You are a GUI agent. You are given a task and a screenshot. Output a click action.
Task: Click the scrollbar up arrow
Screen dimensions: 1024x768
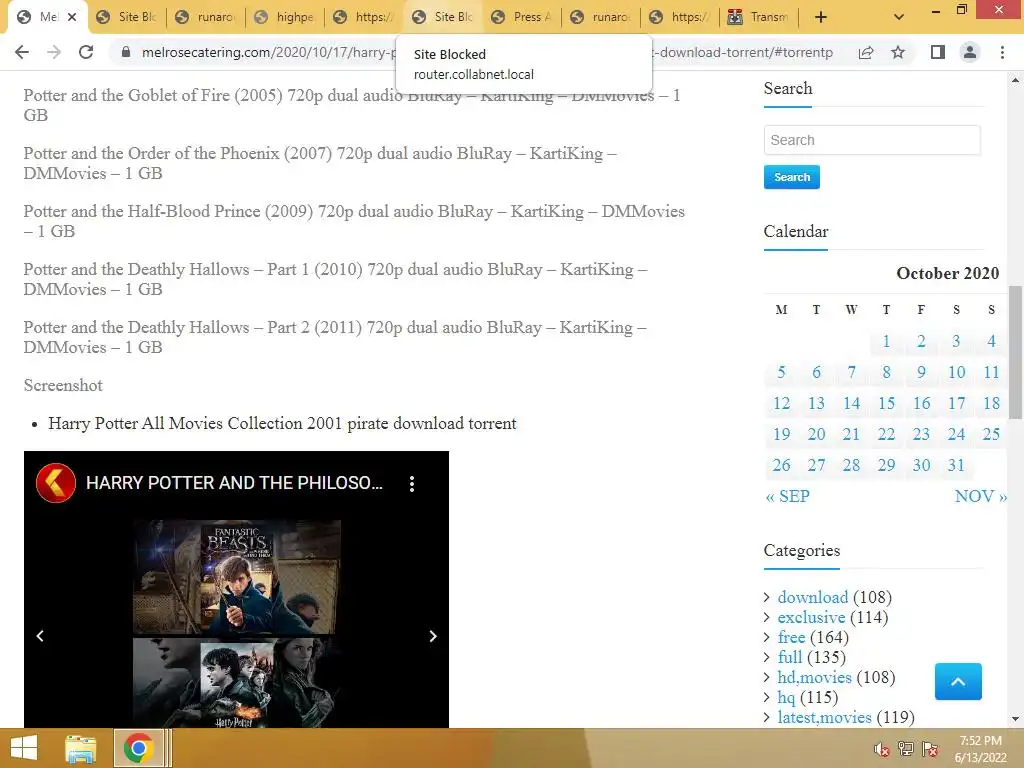click(1015, 80)
